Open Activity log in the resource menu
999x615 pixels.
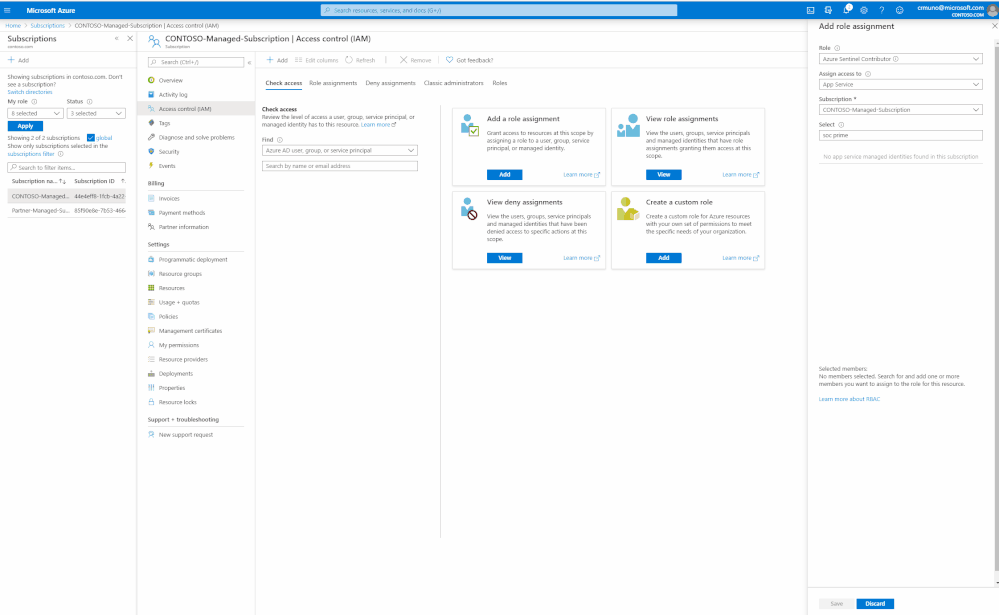(173, 94)
